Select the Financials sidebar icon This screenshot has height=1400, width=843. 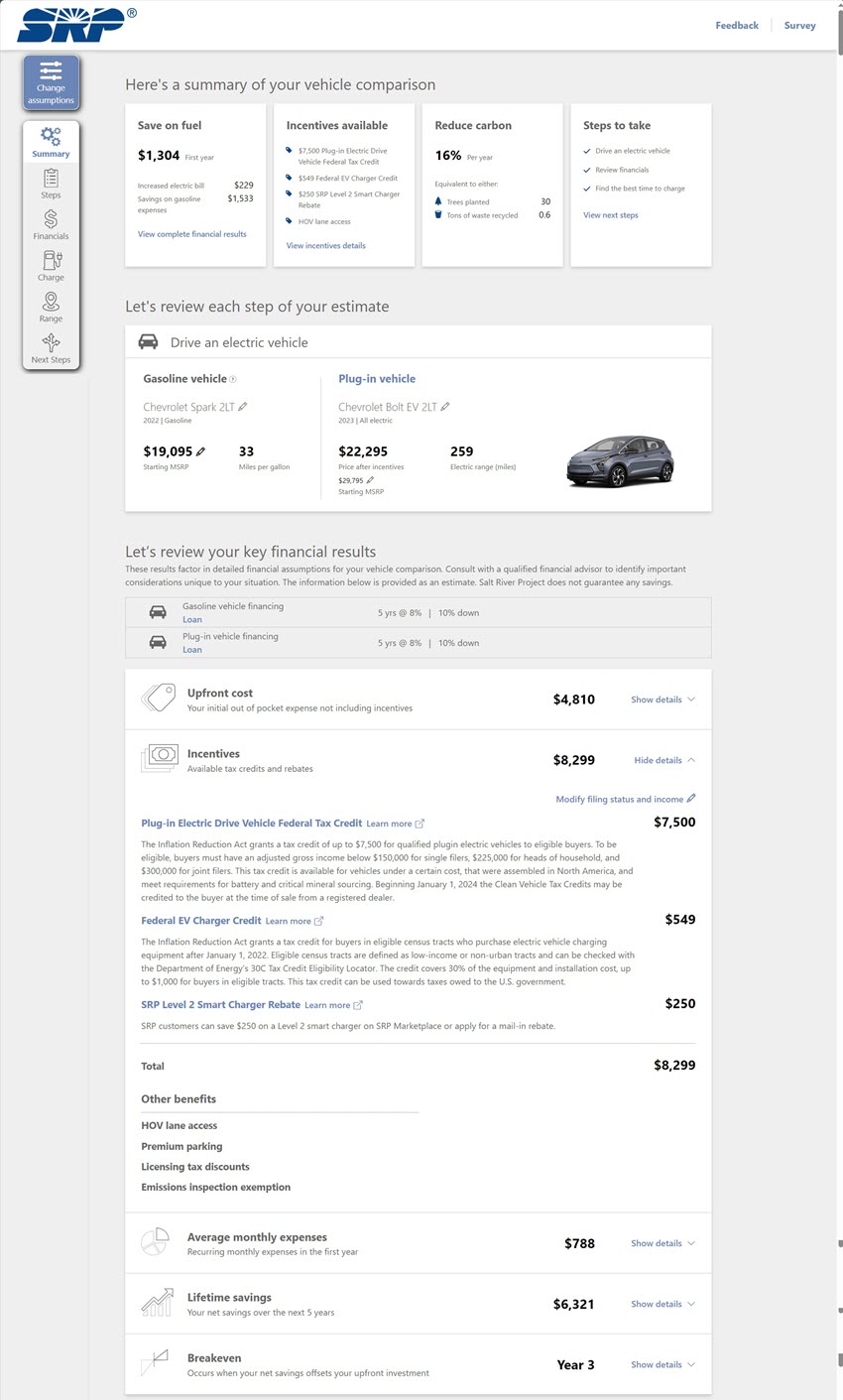(x=51, y=226)
